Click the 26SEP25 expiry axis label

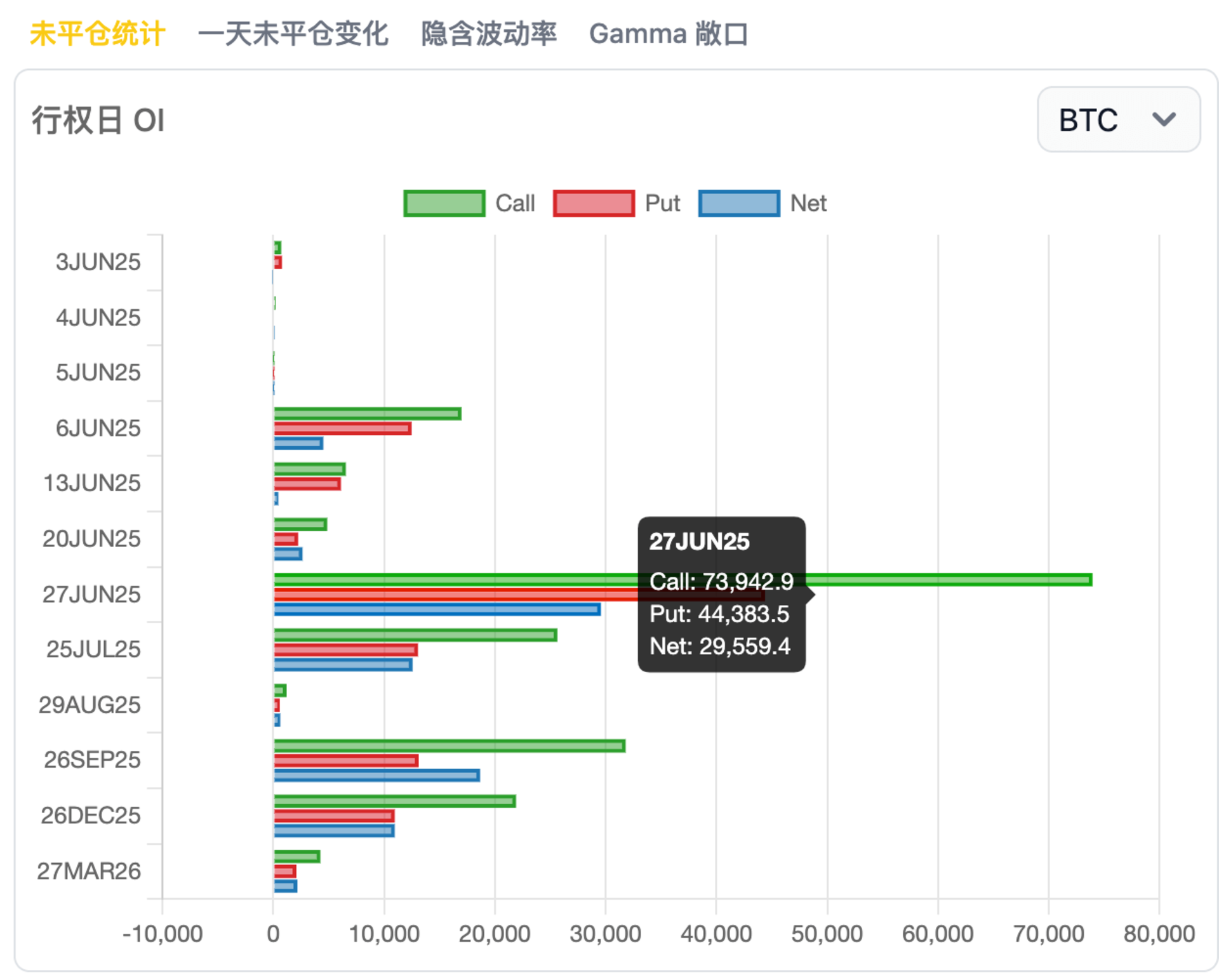coord(92,760)
